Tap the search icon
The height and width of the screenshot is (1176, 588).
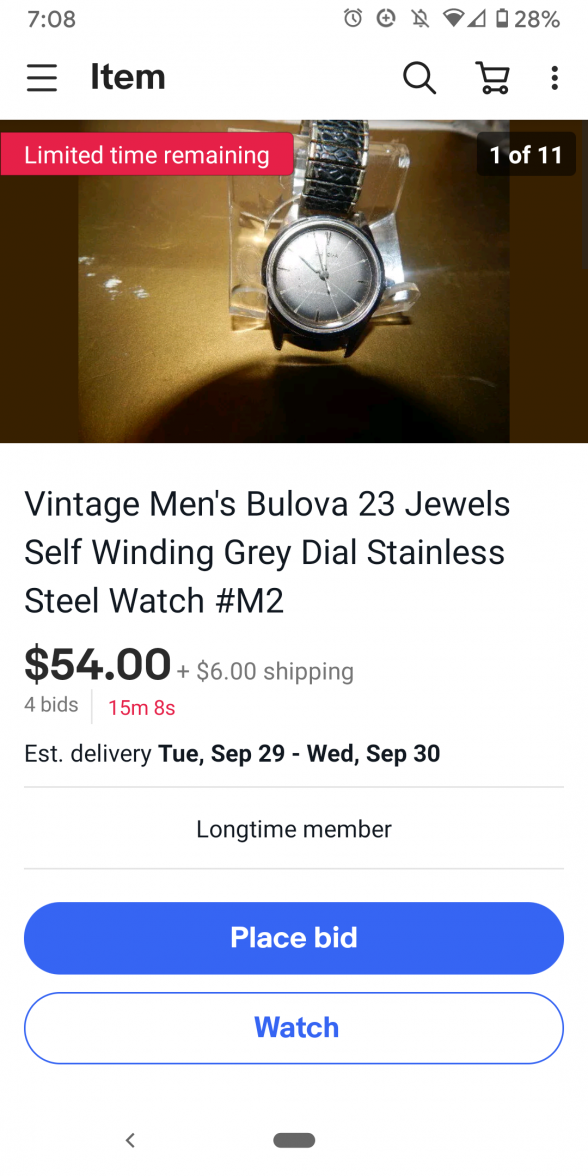419,77
